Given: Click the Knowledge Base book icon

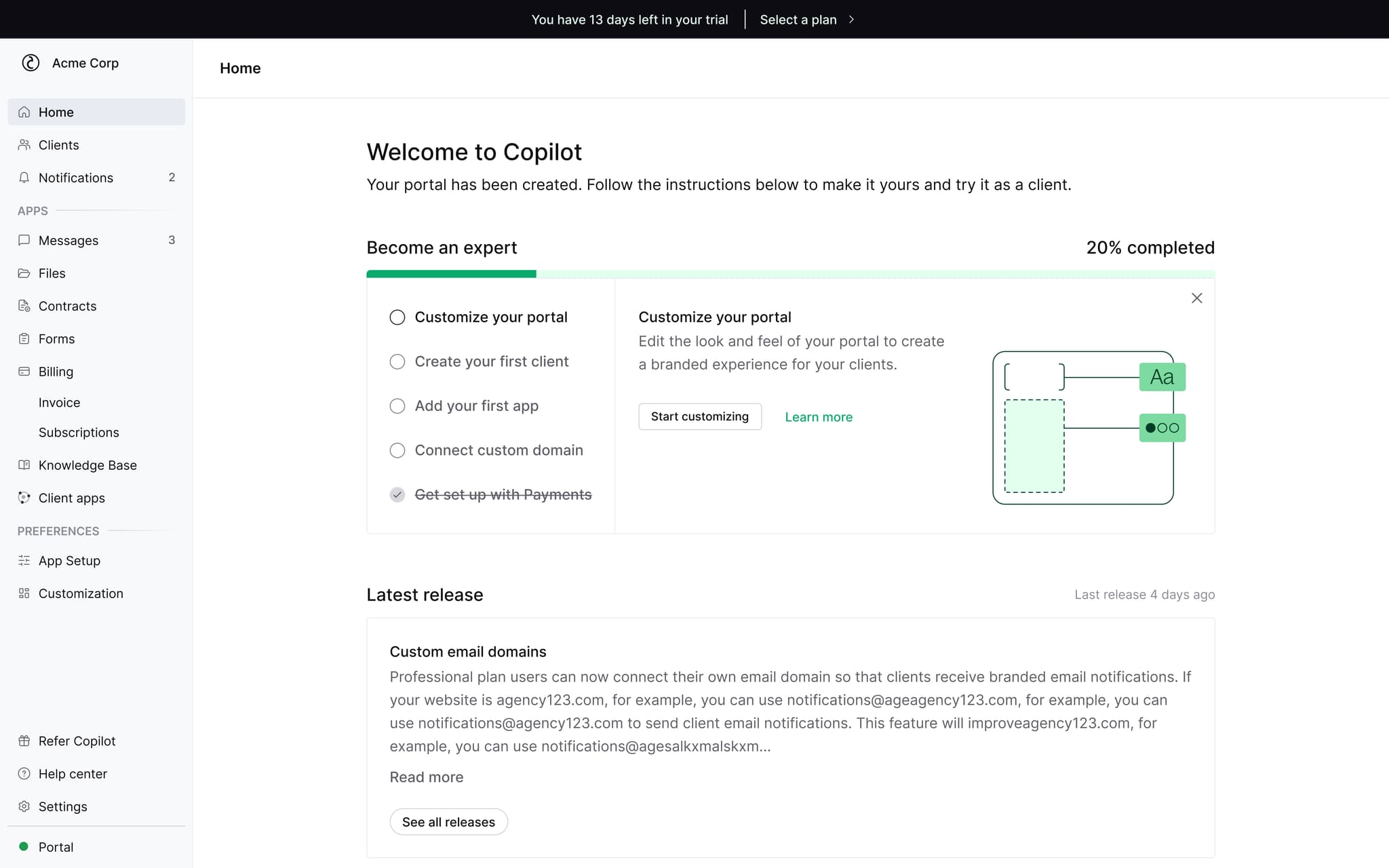Looking at the screenshot, I should pos(24,465).
